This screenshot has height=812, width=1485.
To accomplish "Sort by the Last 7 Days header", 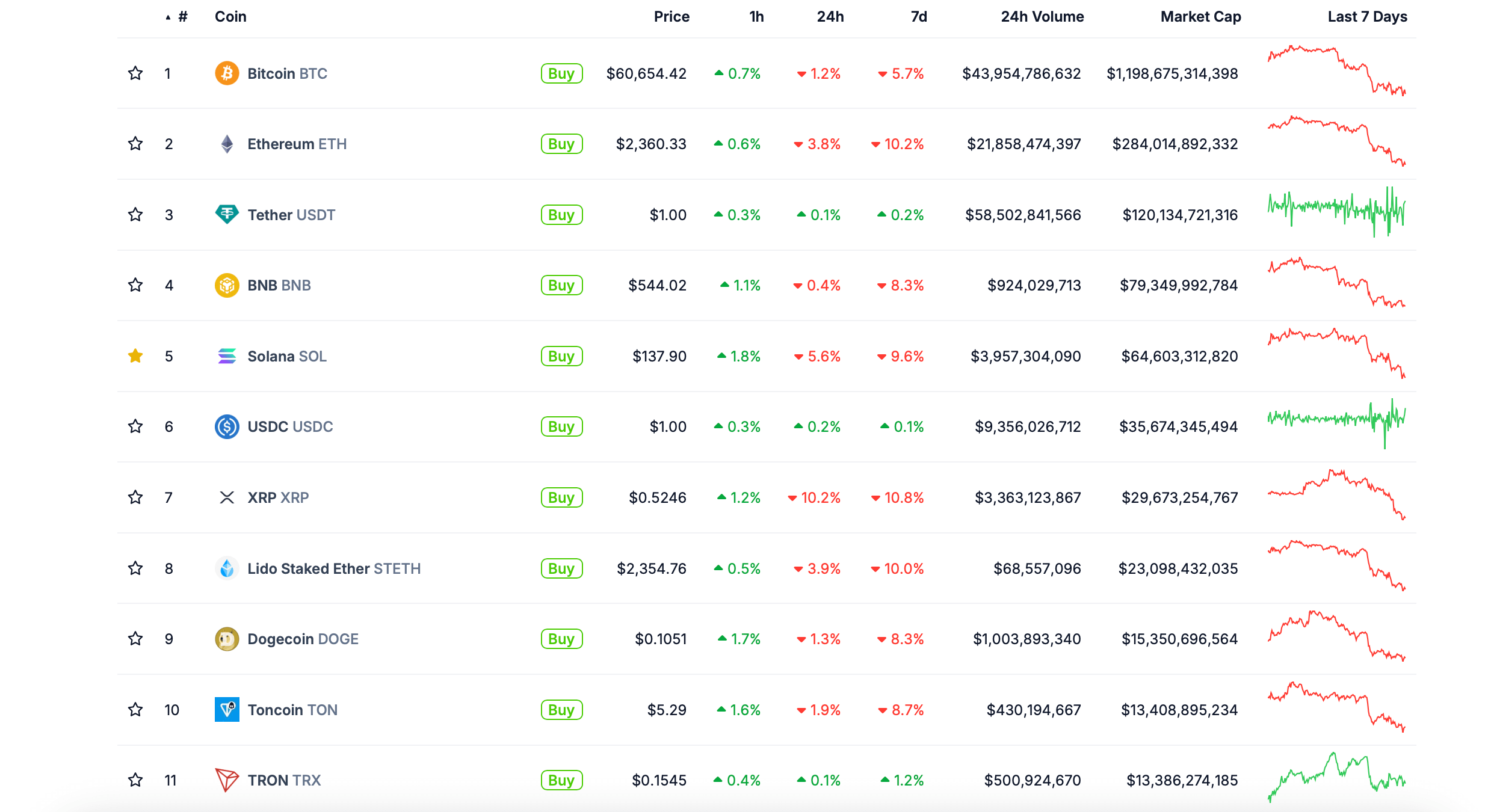I will click(1367, 17).
